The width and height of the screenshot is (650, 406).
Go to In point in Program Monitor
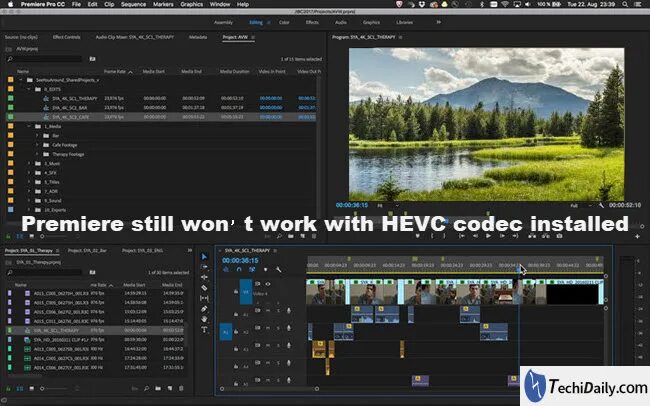(461, 236)
